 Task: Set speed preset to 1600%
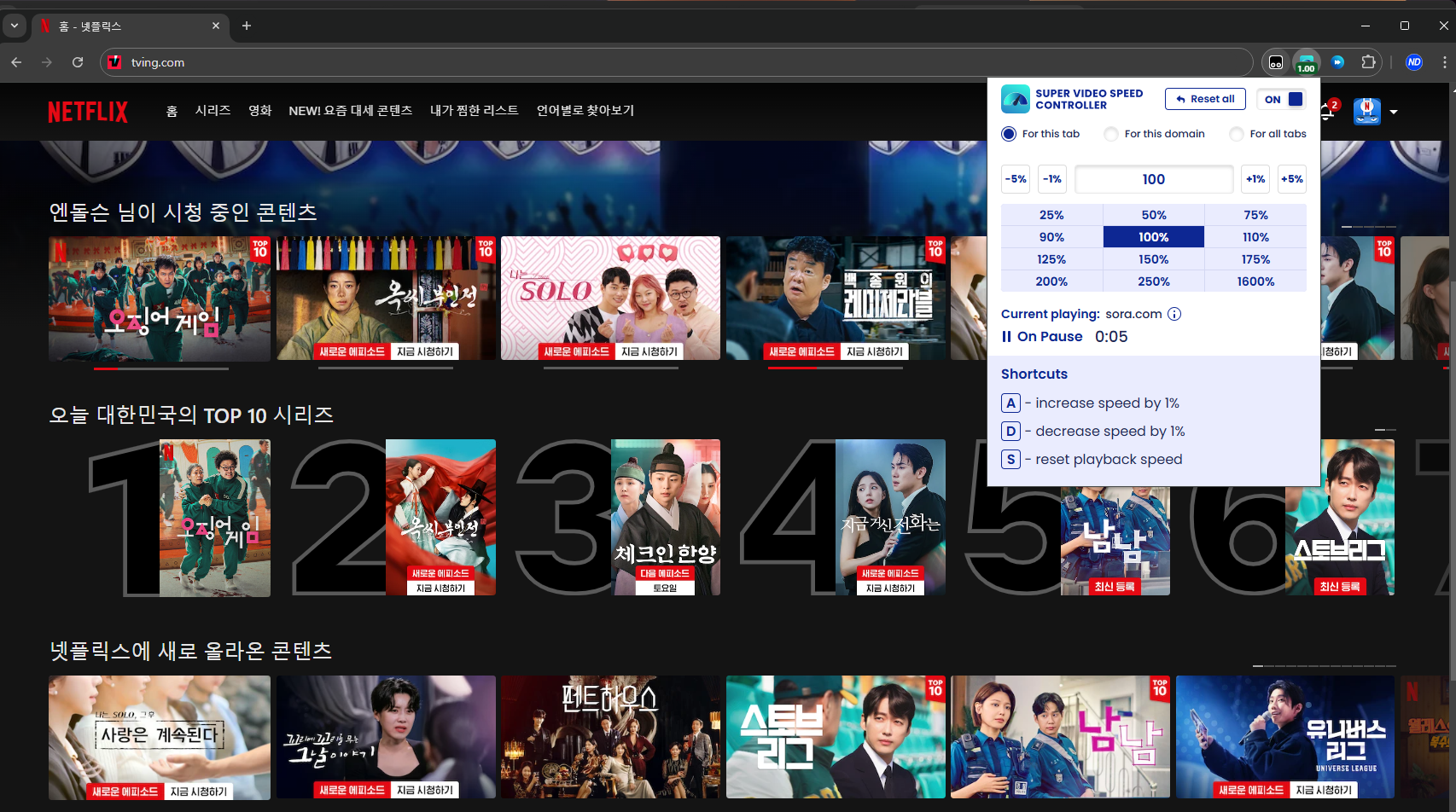coord(1255,281)
